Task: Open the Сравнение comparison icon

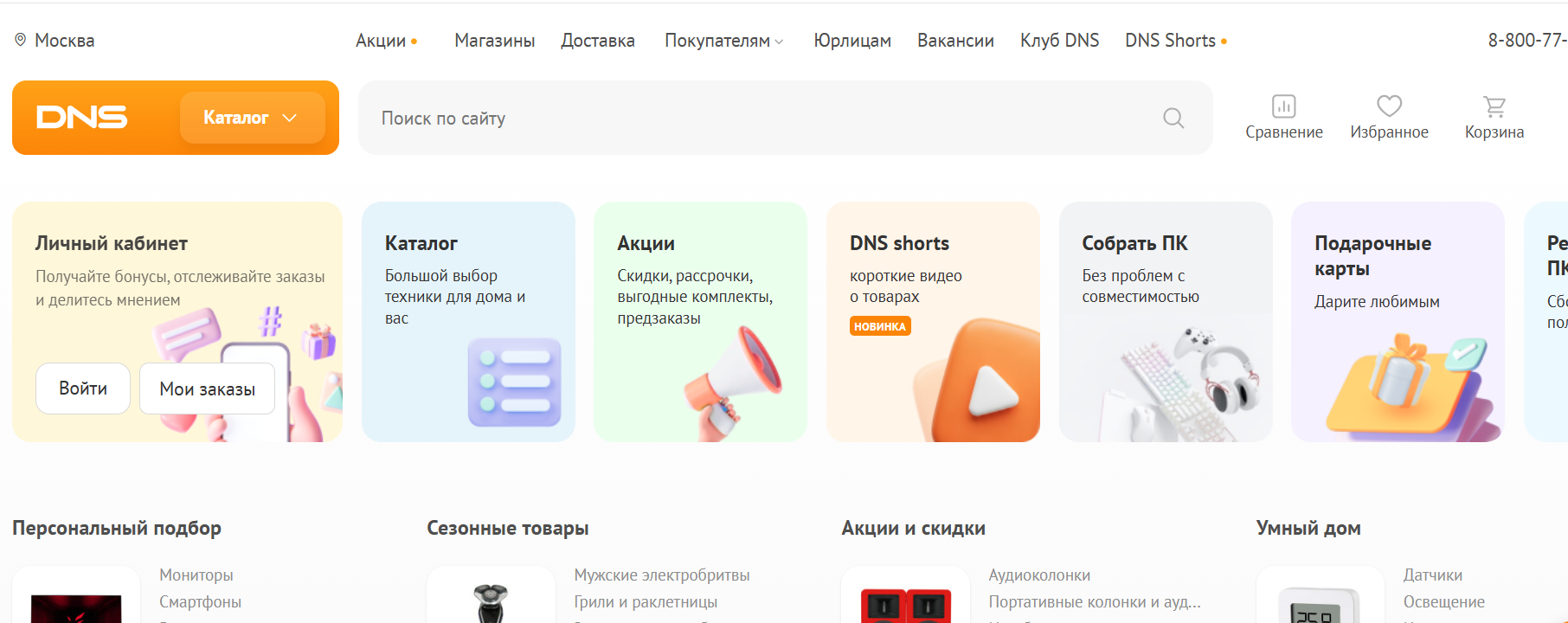Action: (x=1283, y=106)
